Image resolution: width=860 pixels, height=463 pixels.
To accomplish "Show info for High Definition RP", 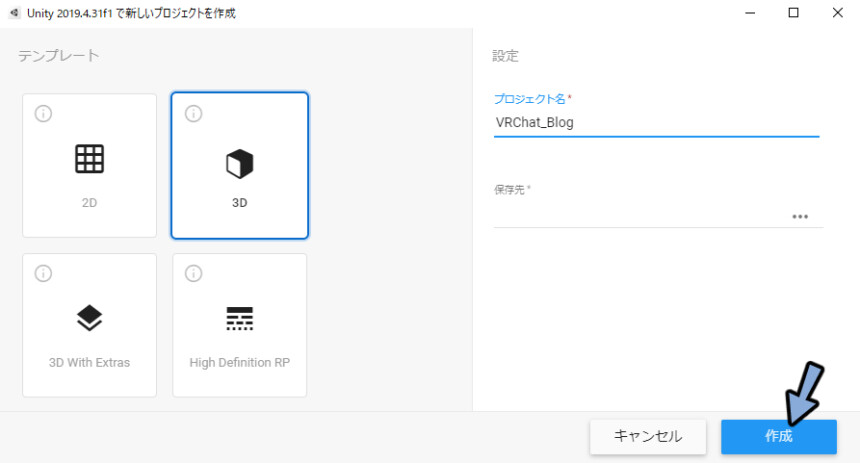I will (194, 273).
